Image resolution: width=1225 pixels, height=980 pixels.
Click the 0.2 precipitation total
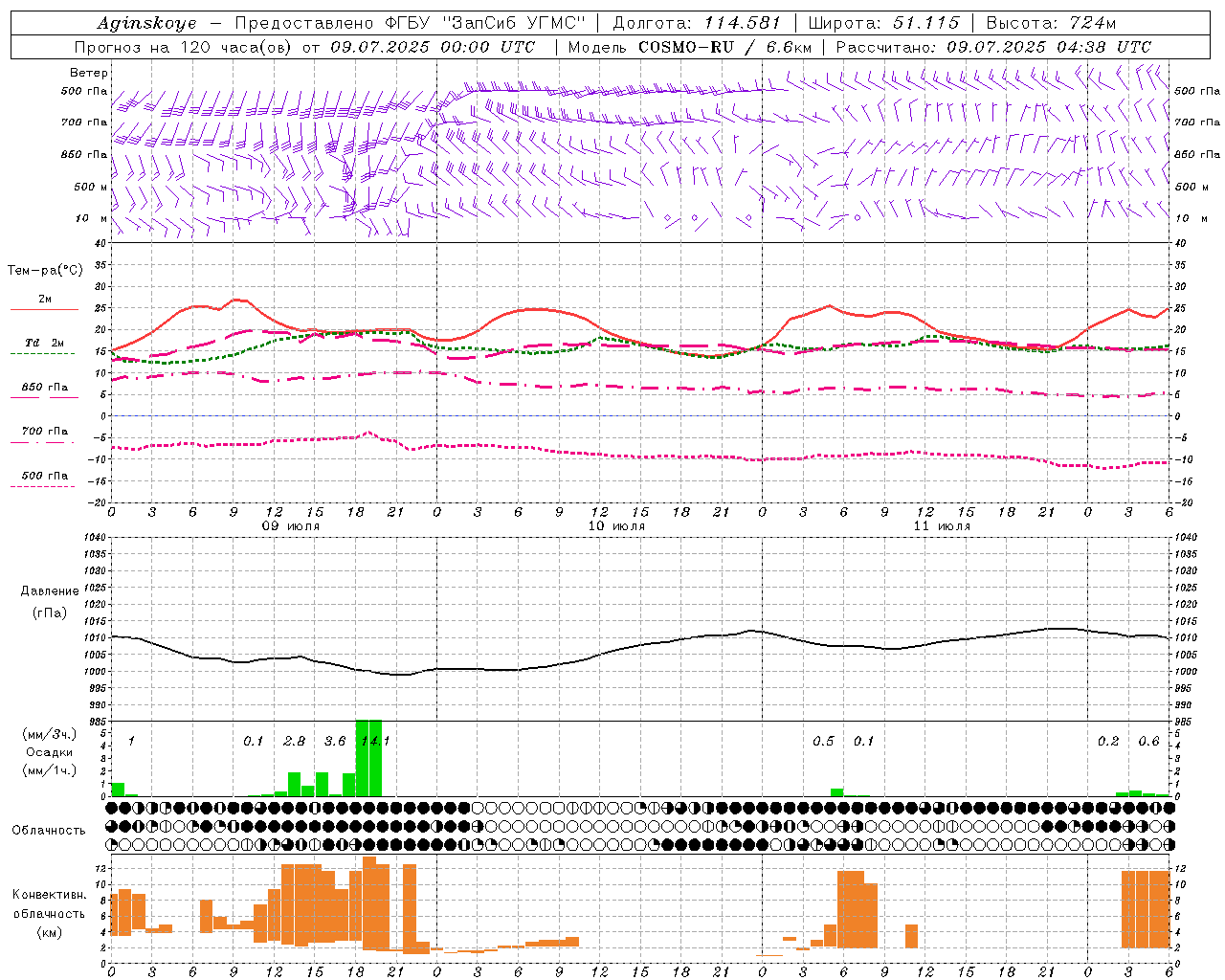(1108, 741)
